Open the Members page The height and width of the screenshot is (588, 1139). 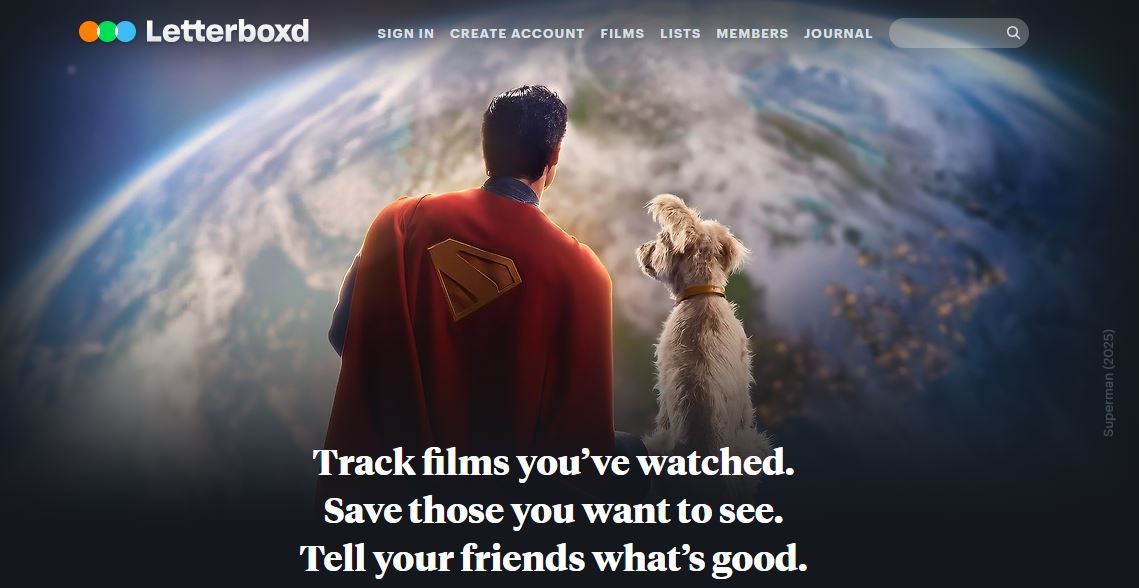pyautogui.click(x=752, y=33)
